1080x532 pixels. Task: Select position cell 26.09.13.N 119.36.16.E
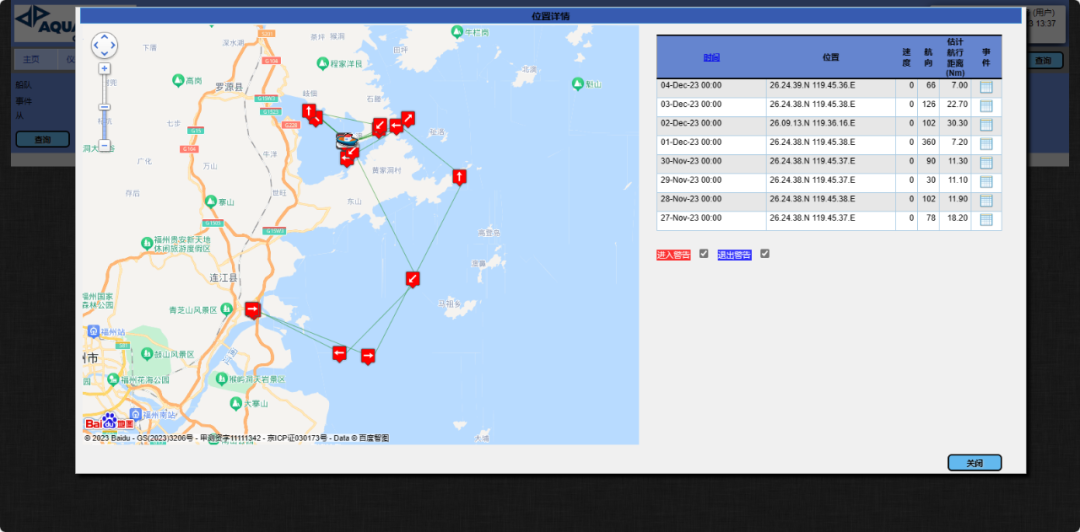[811, 123]
